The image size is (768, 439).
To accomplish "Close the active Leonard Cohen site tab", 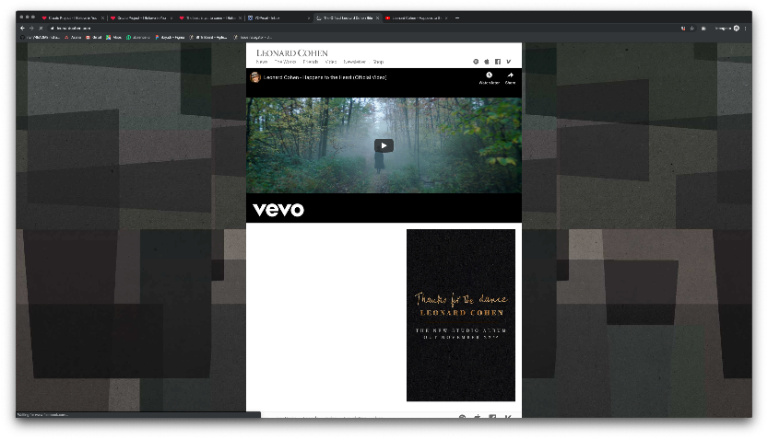I will [377, 18].
